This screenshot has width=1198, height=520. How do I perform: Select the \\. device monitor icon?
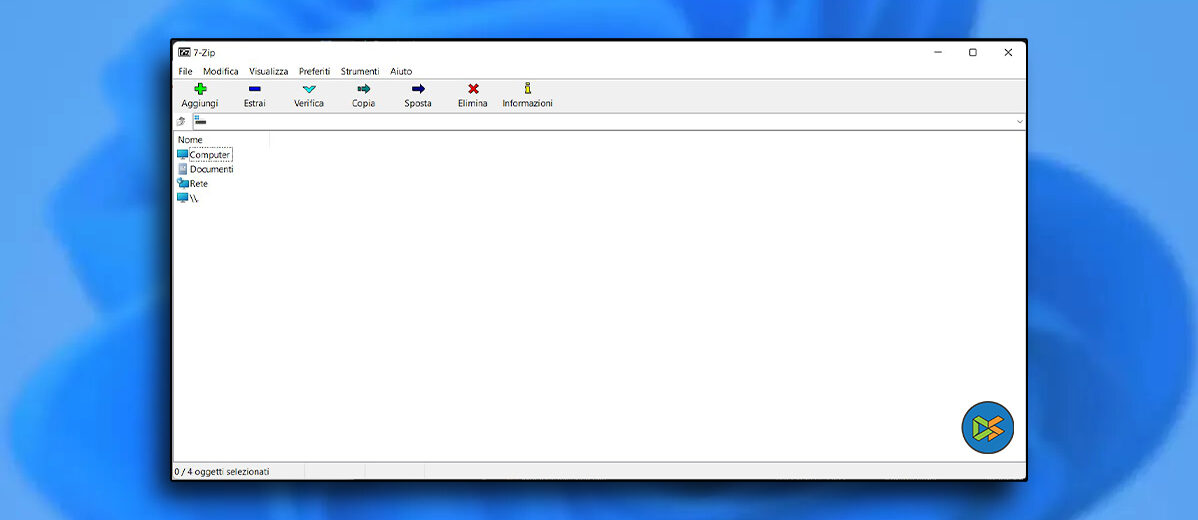click(x=183, y=198)
